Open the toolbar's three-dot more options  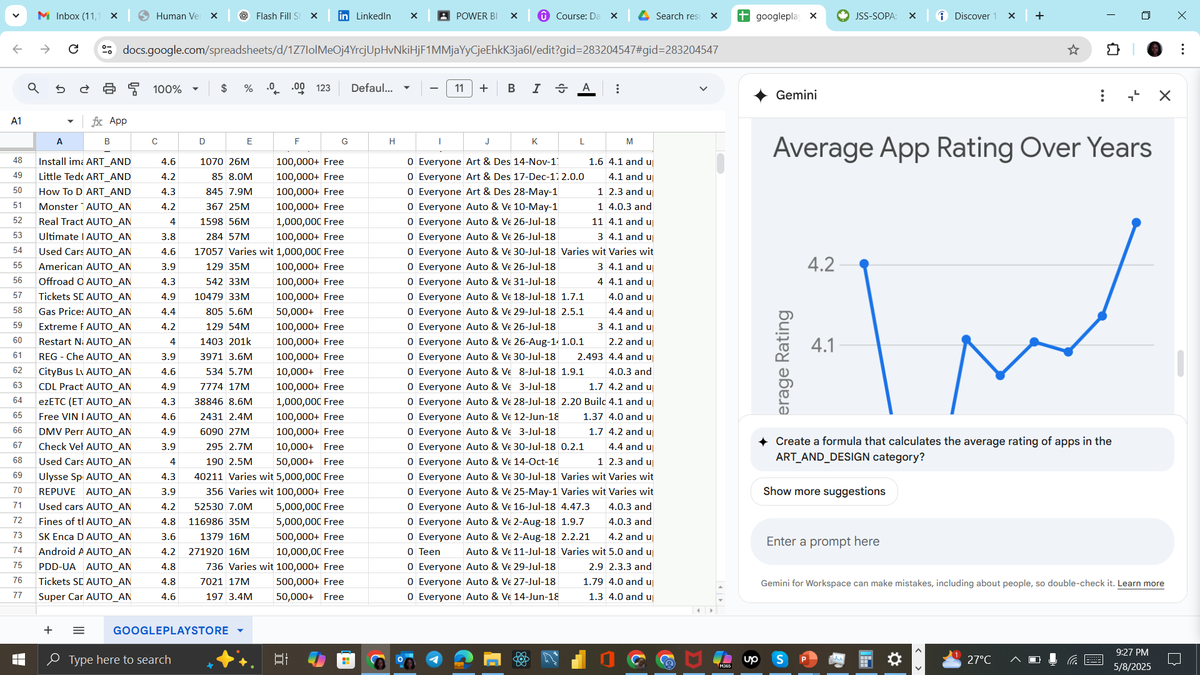click(617, 89)
